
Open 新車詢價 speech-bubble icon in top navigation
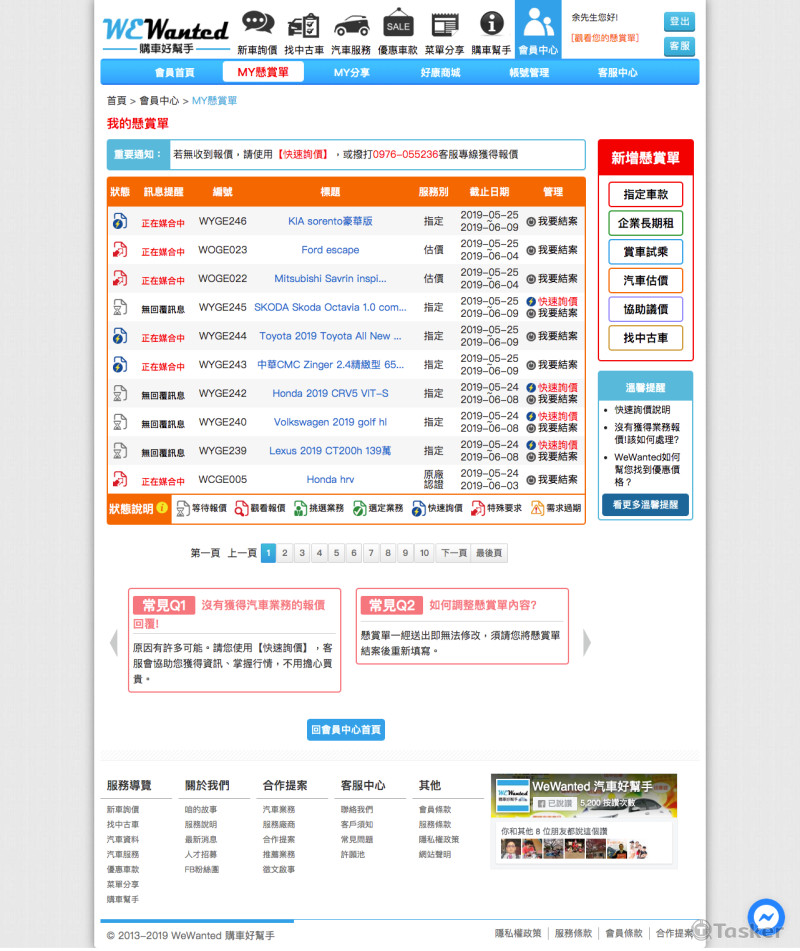(x=258, y=22)
